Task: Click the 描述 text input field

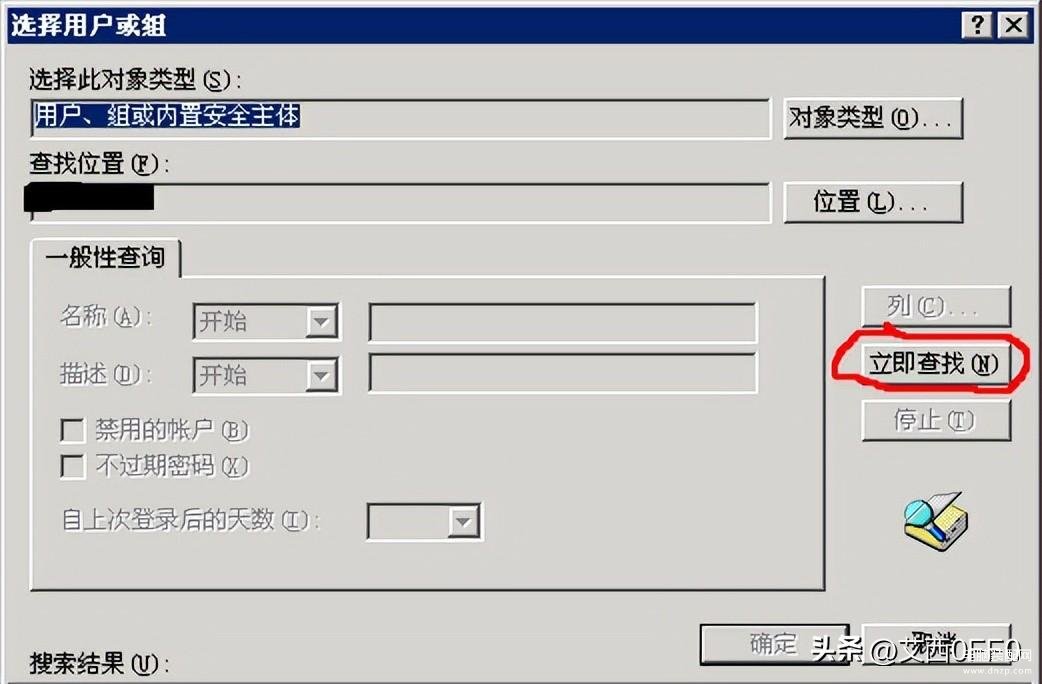Action: [562, 373]
